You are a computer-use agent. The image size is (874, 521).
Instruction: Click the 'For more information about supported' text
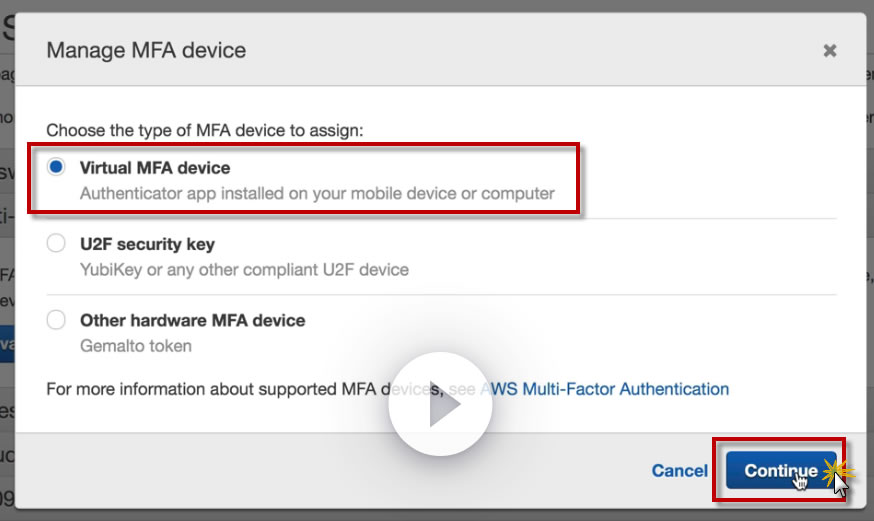[240, 388]
